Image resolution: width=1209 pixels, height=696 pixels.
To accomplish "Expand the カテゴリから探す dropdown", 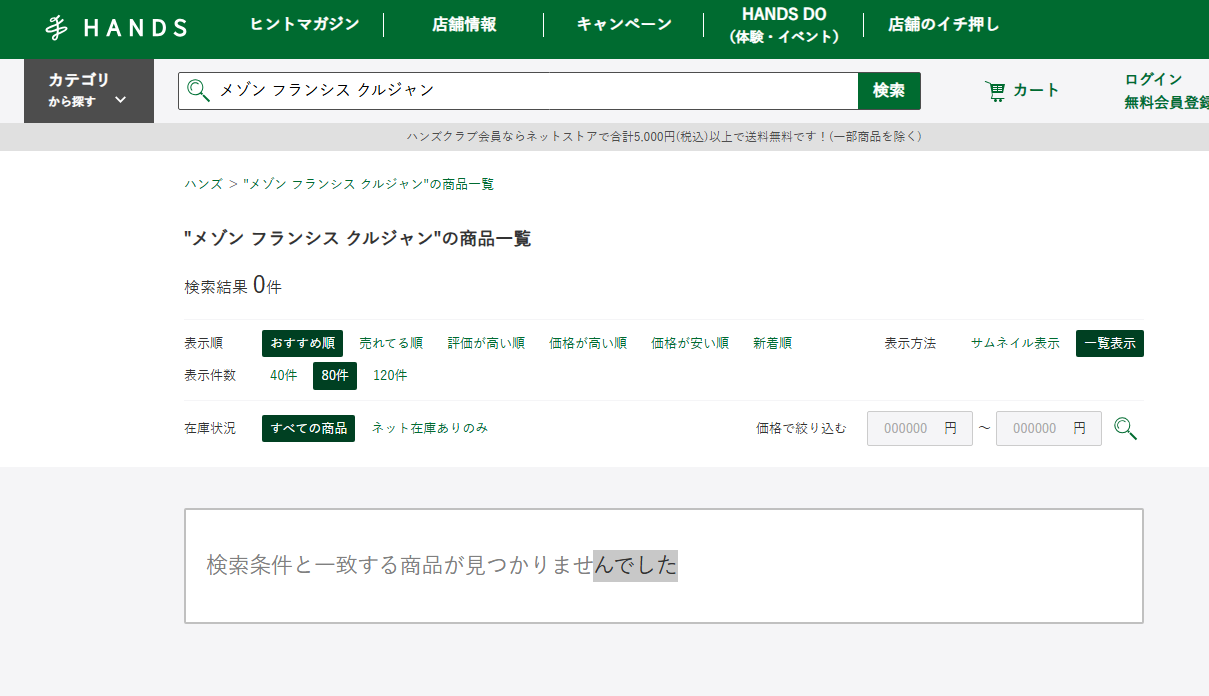I will click(x=89, y=91).
